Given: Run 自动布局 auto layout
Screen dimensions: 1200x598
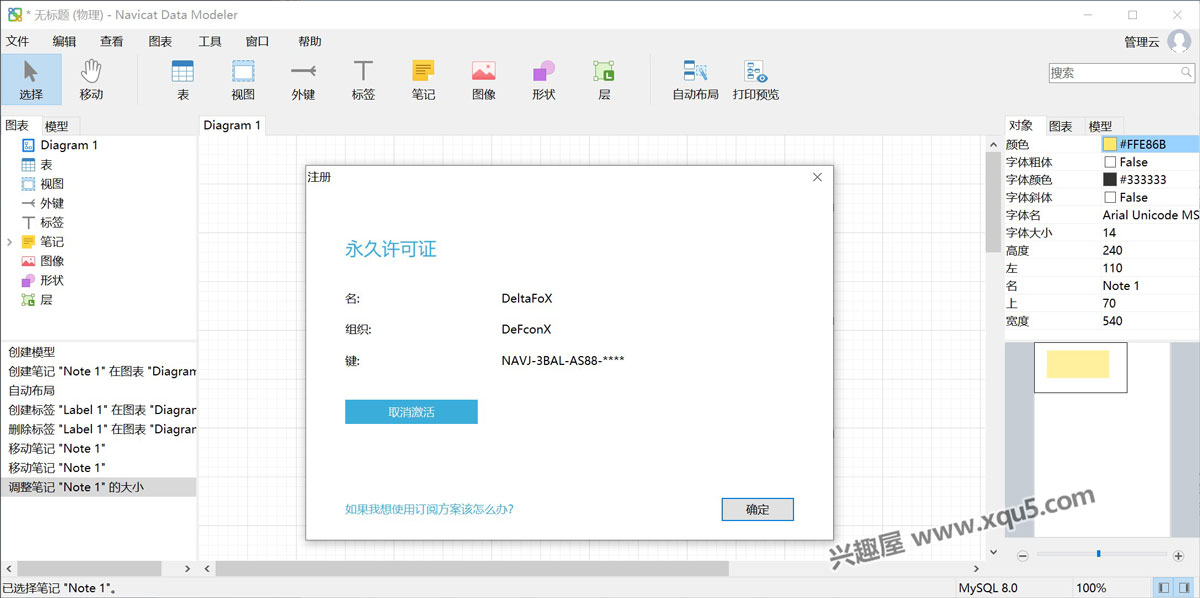Looking at the screenshot, I should pyautogui.click(x=695, y=79).
